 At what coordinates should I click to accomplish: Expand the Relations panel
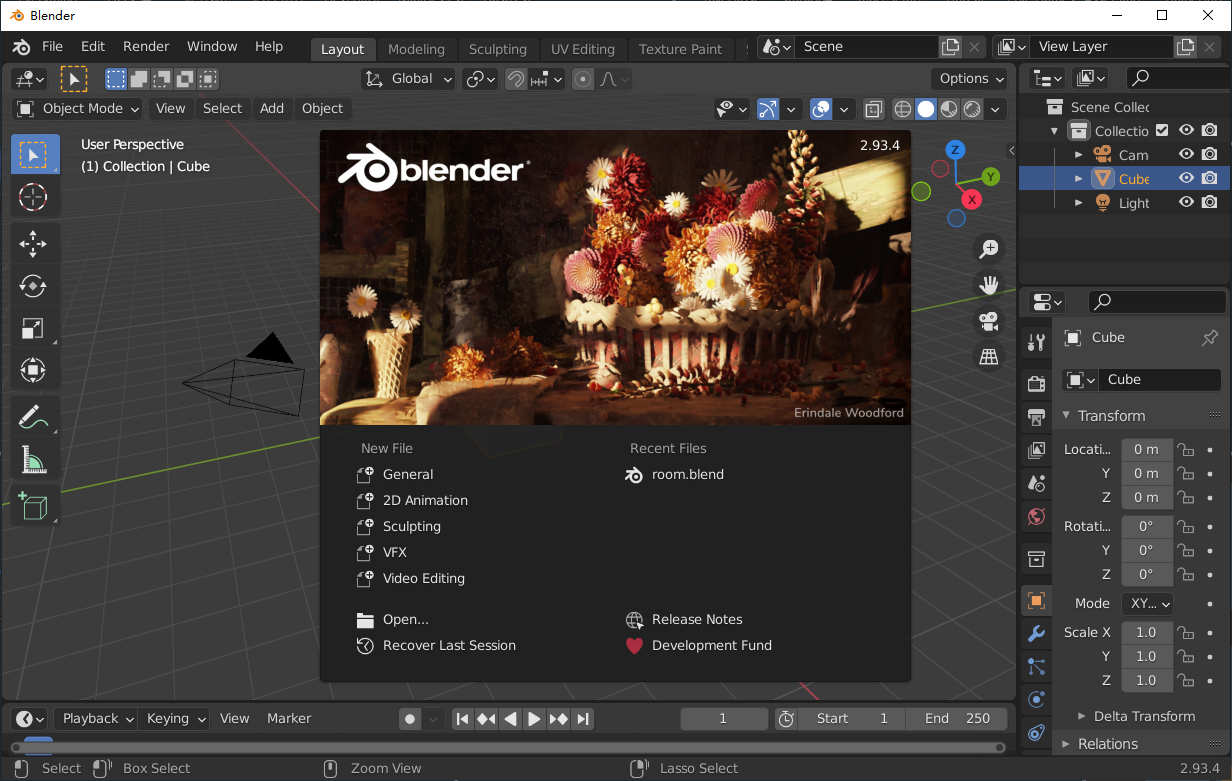[1098, 744]
